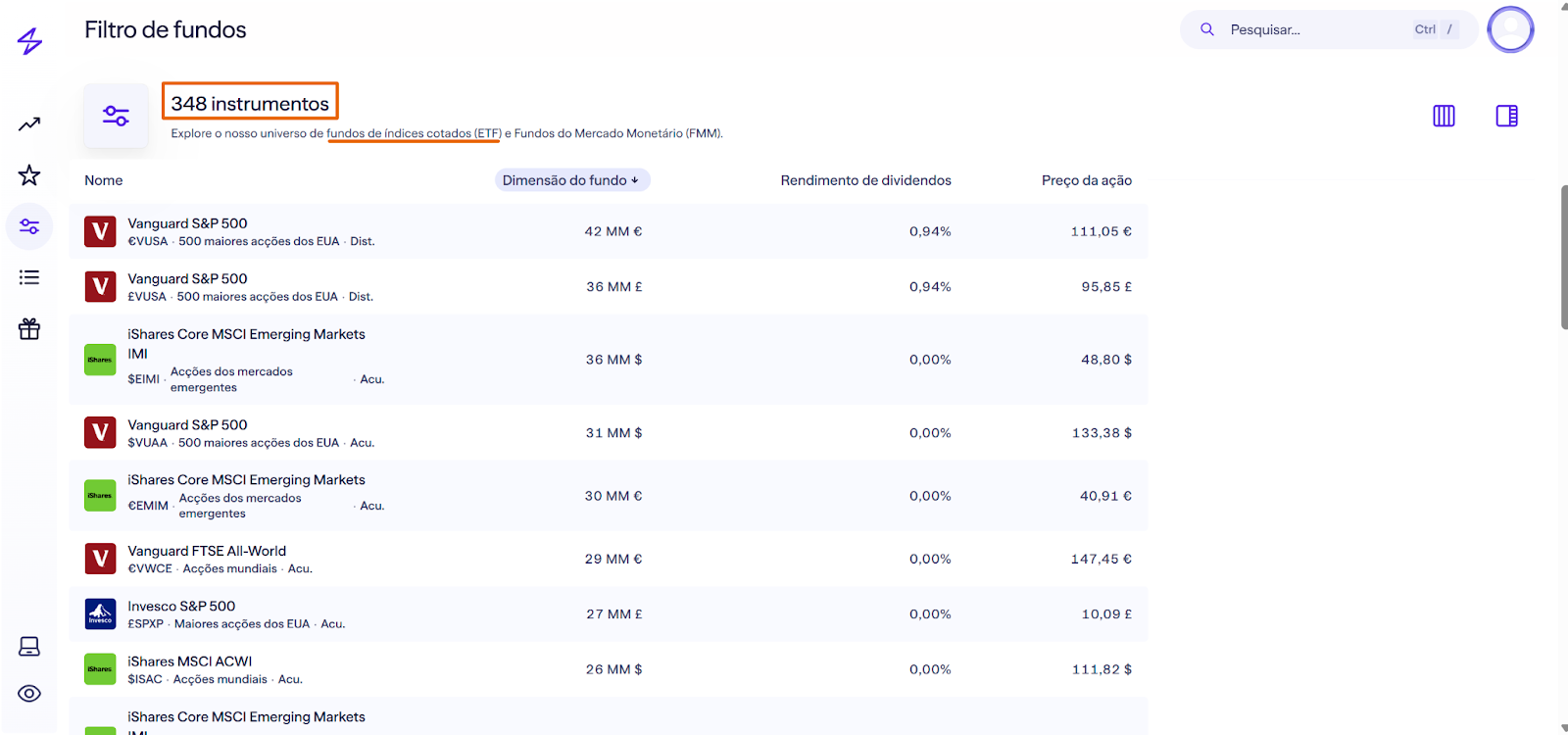Click the lightning bolt logo icon

click(x=30, y=41)
